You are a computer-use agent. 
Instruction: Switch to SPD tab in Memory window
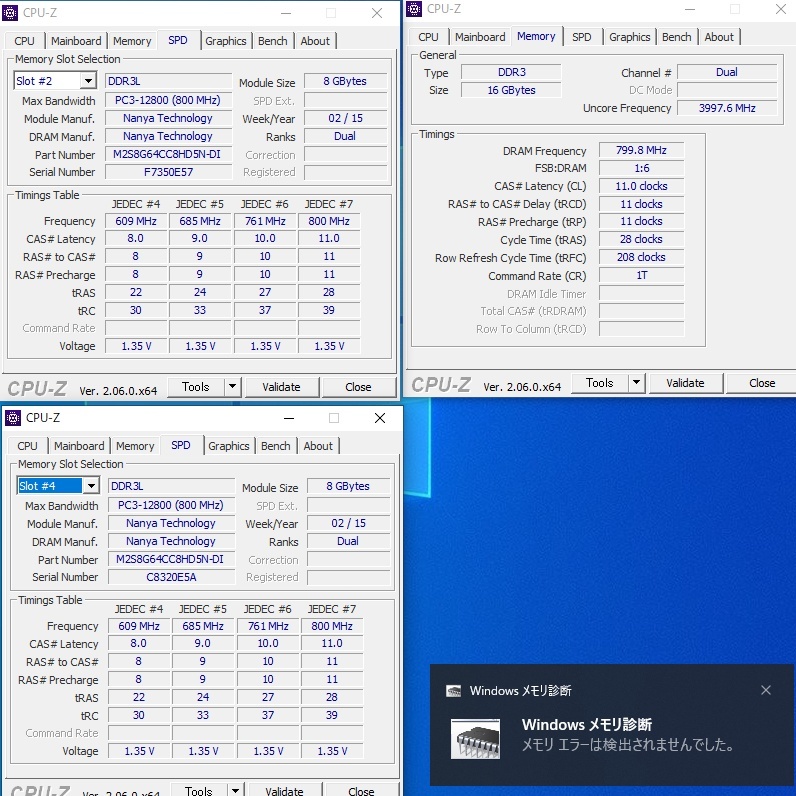coord(582,37)
